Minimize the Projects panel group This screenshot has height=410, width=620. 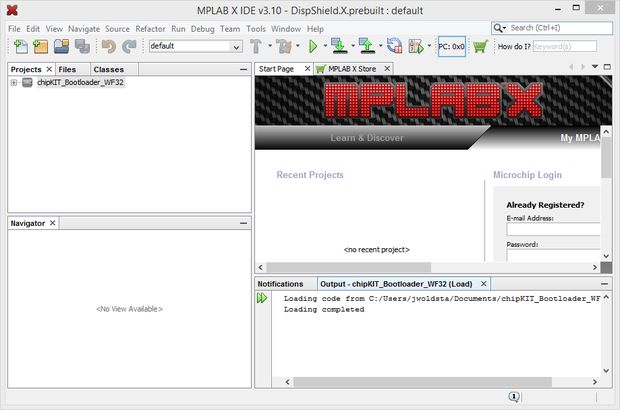[x=243, y=70]
